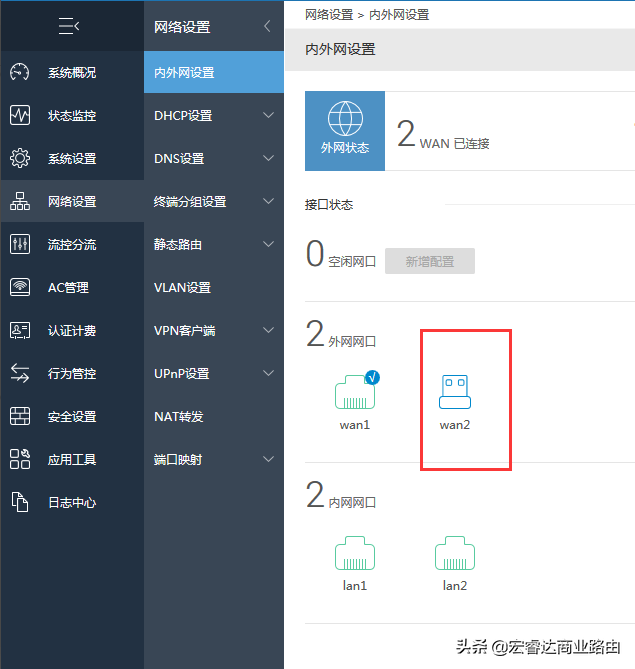Click the 应用工具 apps wrench icon
Screen dimensions: 635x669
pos(20,459)
